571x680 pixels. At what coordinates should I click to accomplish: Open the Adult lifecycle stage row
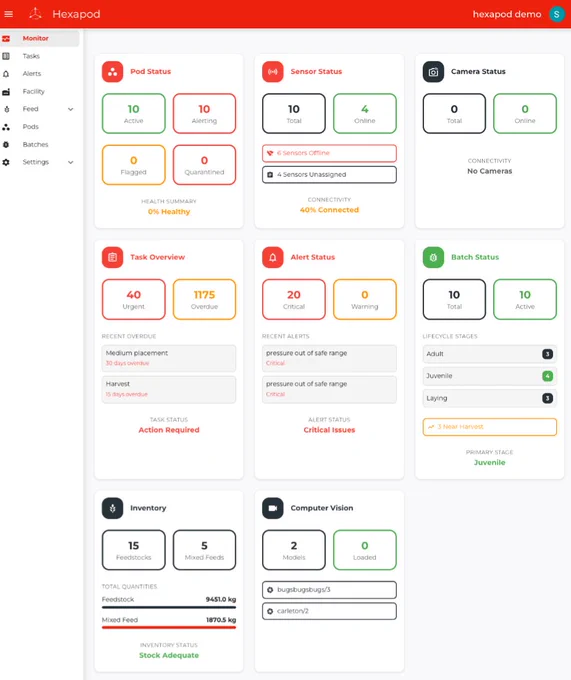tap(489, 354)
